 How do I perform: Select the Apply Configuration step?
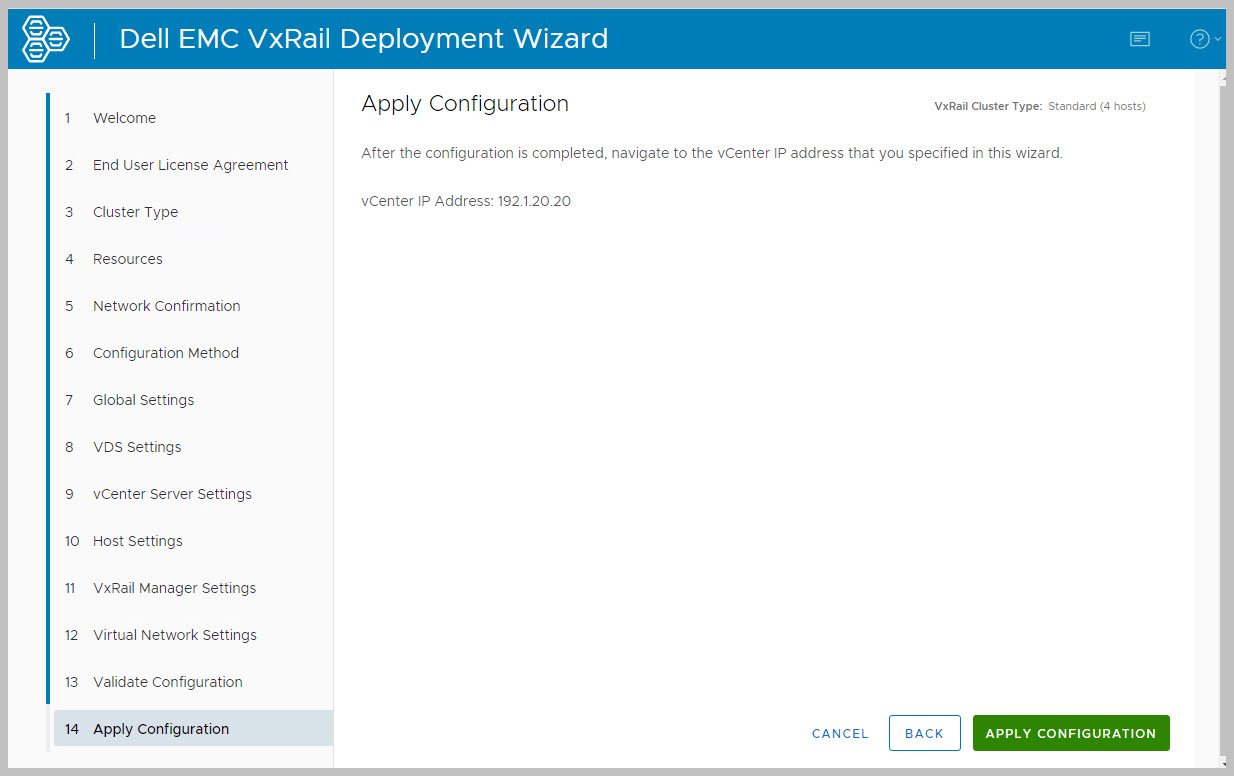point(160,729)
